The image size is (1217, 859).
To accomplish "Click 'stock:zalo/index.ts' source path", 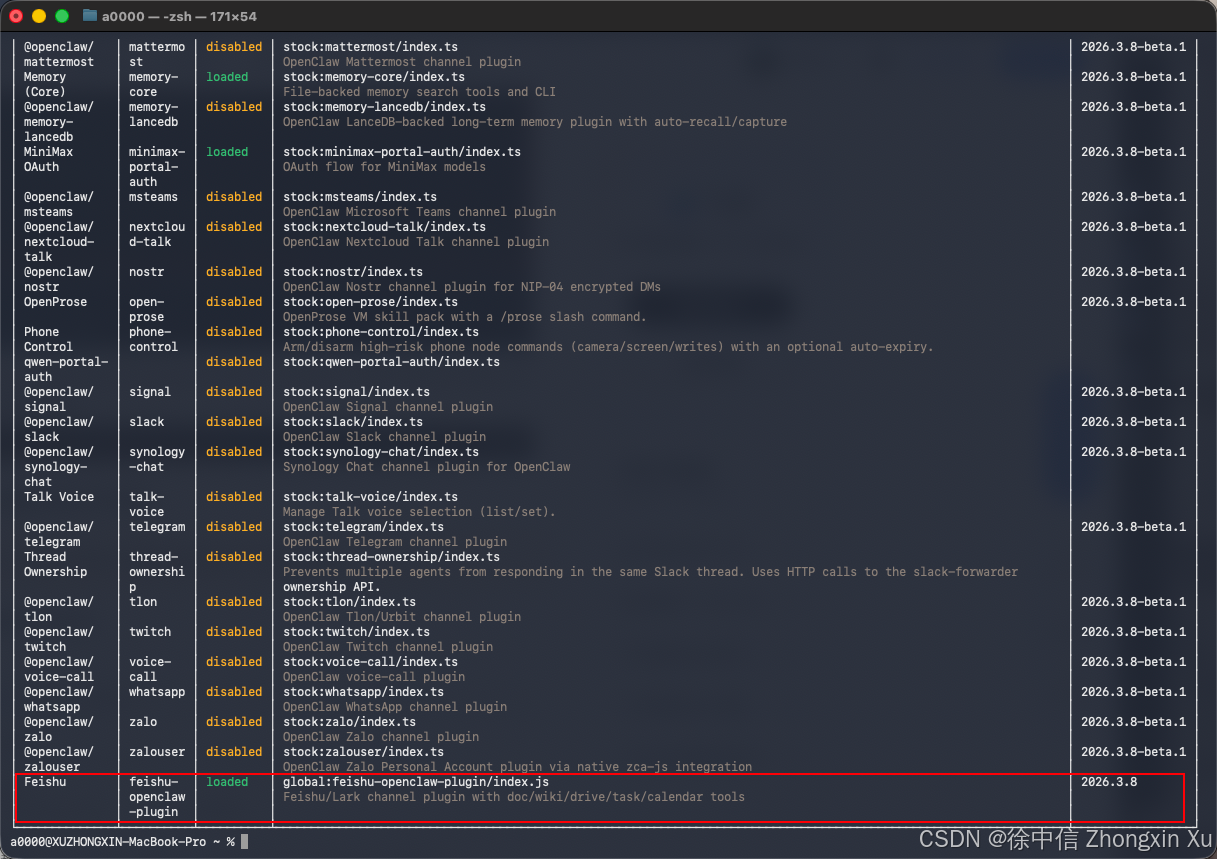I will (349, 722).
